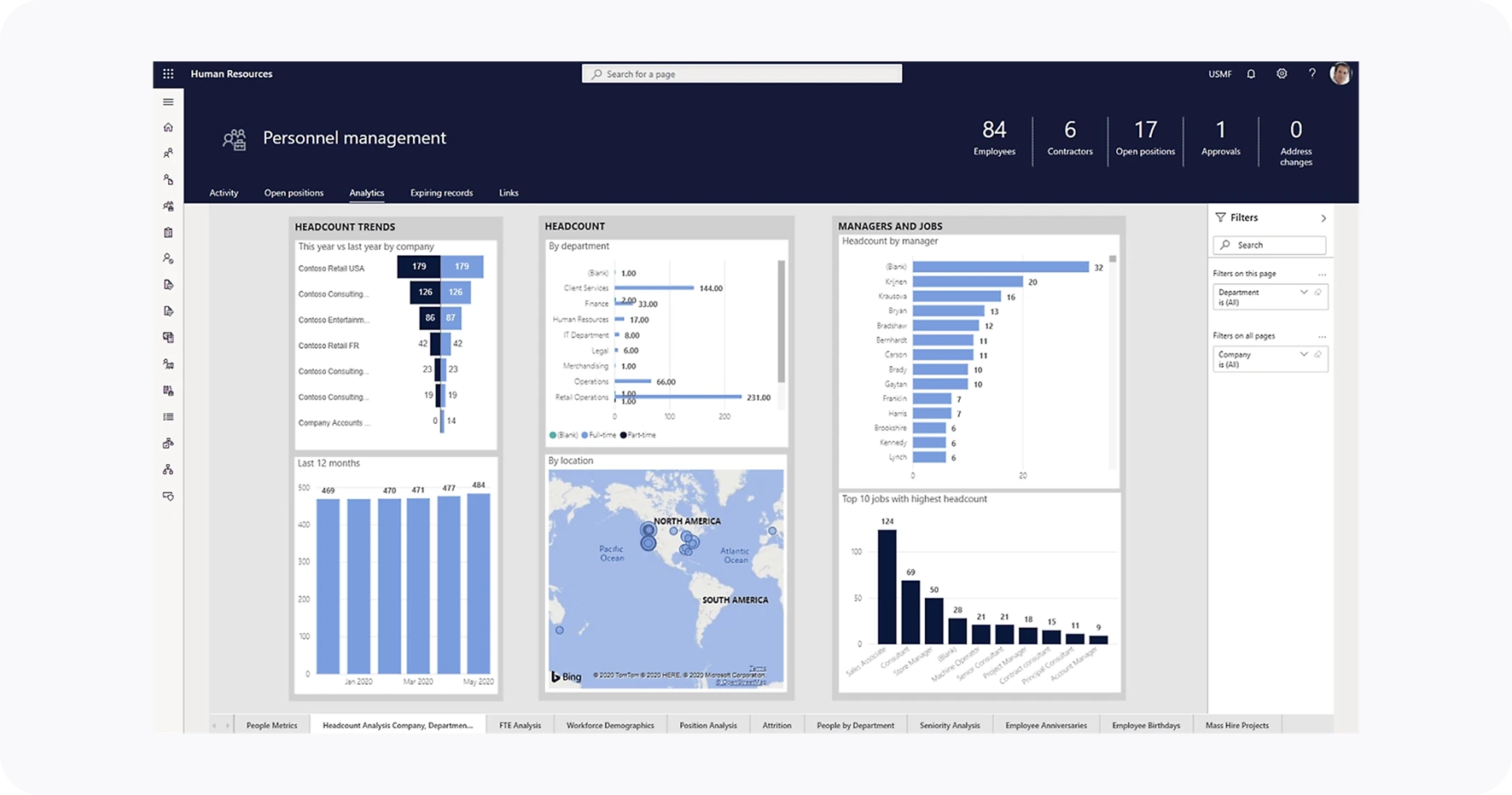The width and height of the screenshot is (1512, 795).
Task: Open the people-with-building sidebar icon
Action: 168,206
